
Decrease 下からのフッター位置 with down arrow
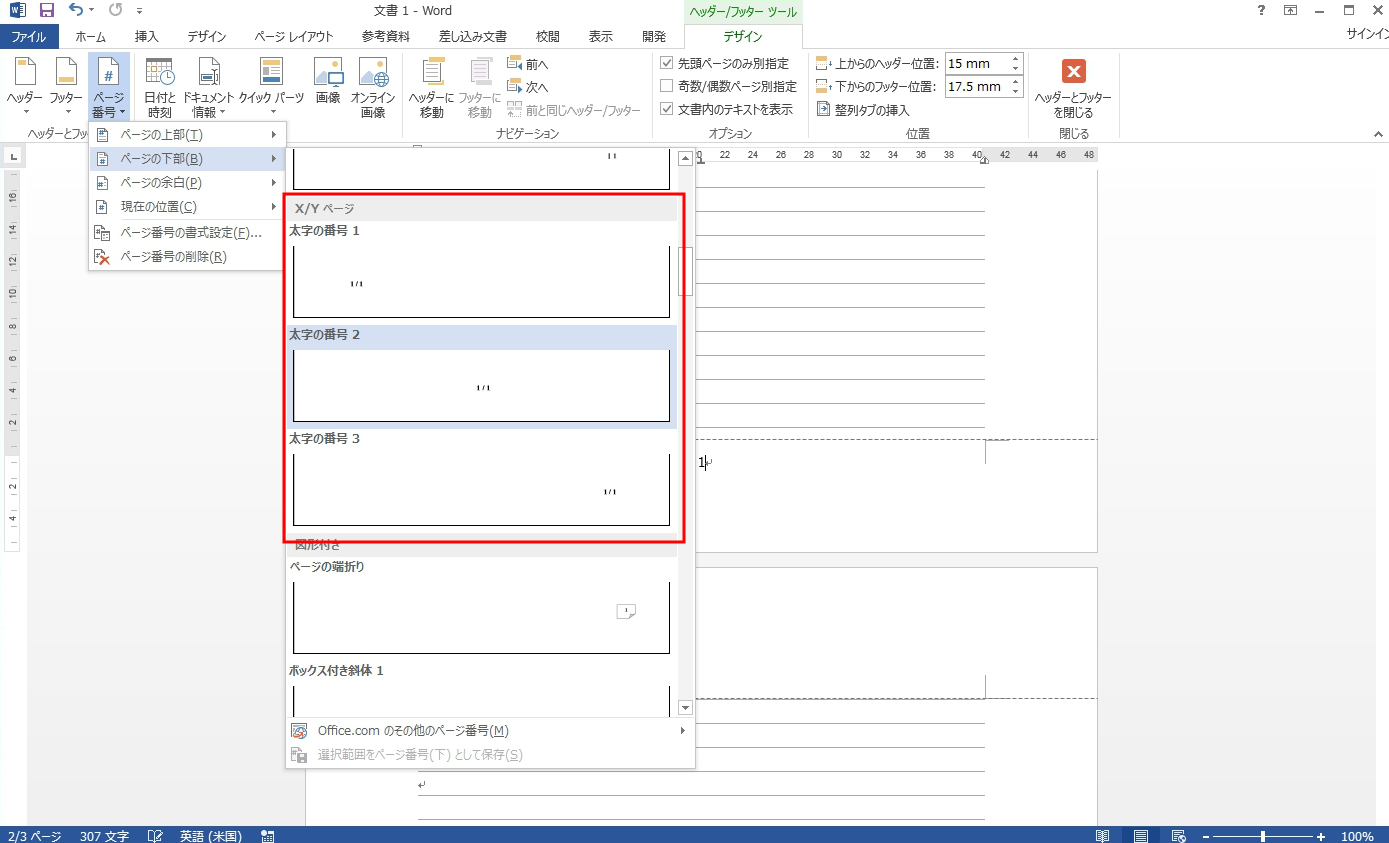(x=1016, y=92)
